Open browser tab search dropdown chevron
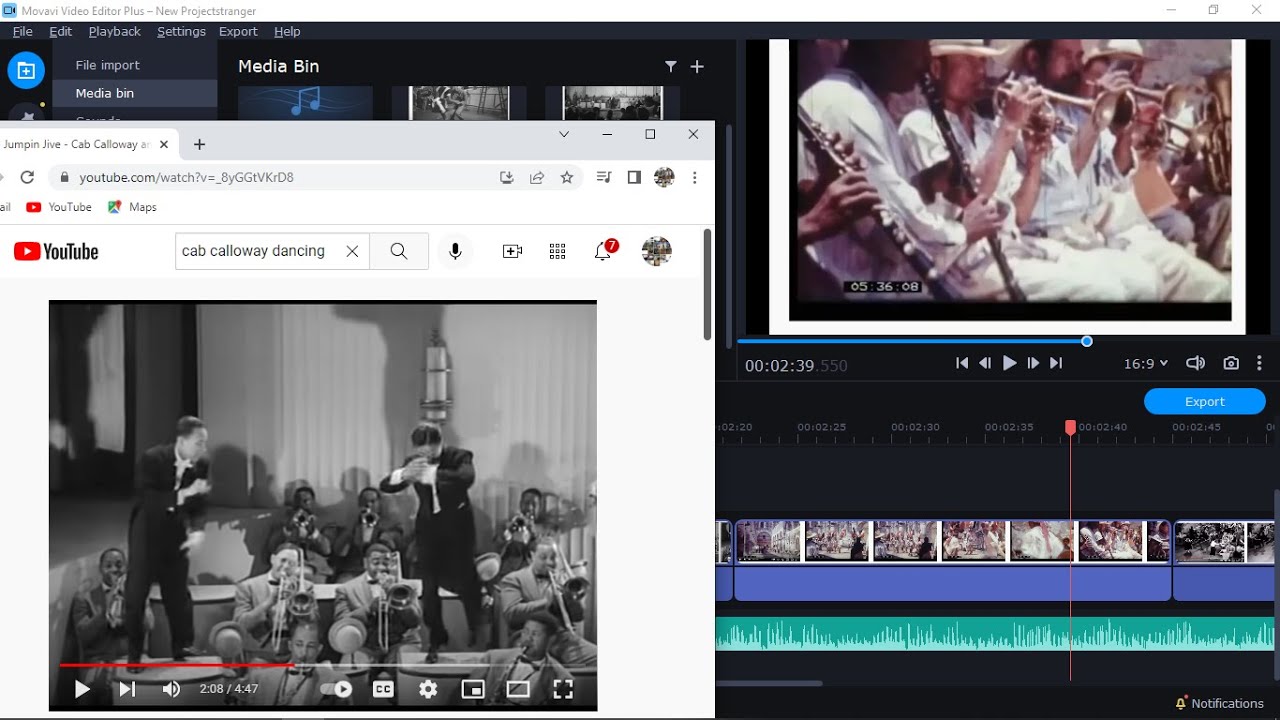 [564, 134]
